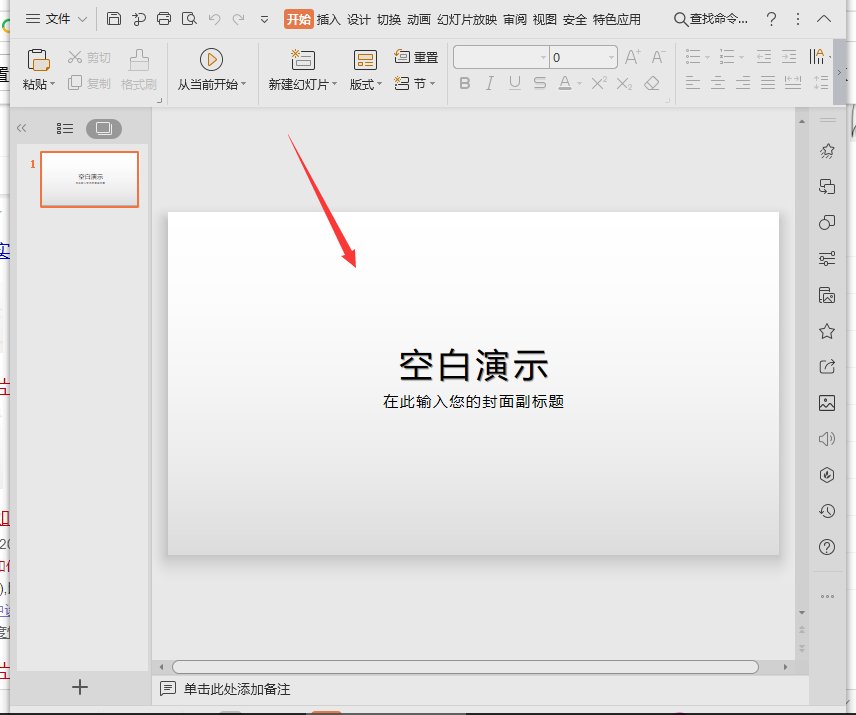The image size is (856, 715).
Task: Open the insert picture icon in right sidebar
Action: 825,403
